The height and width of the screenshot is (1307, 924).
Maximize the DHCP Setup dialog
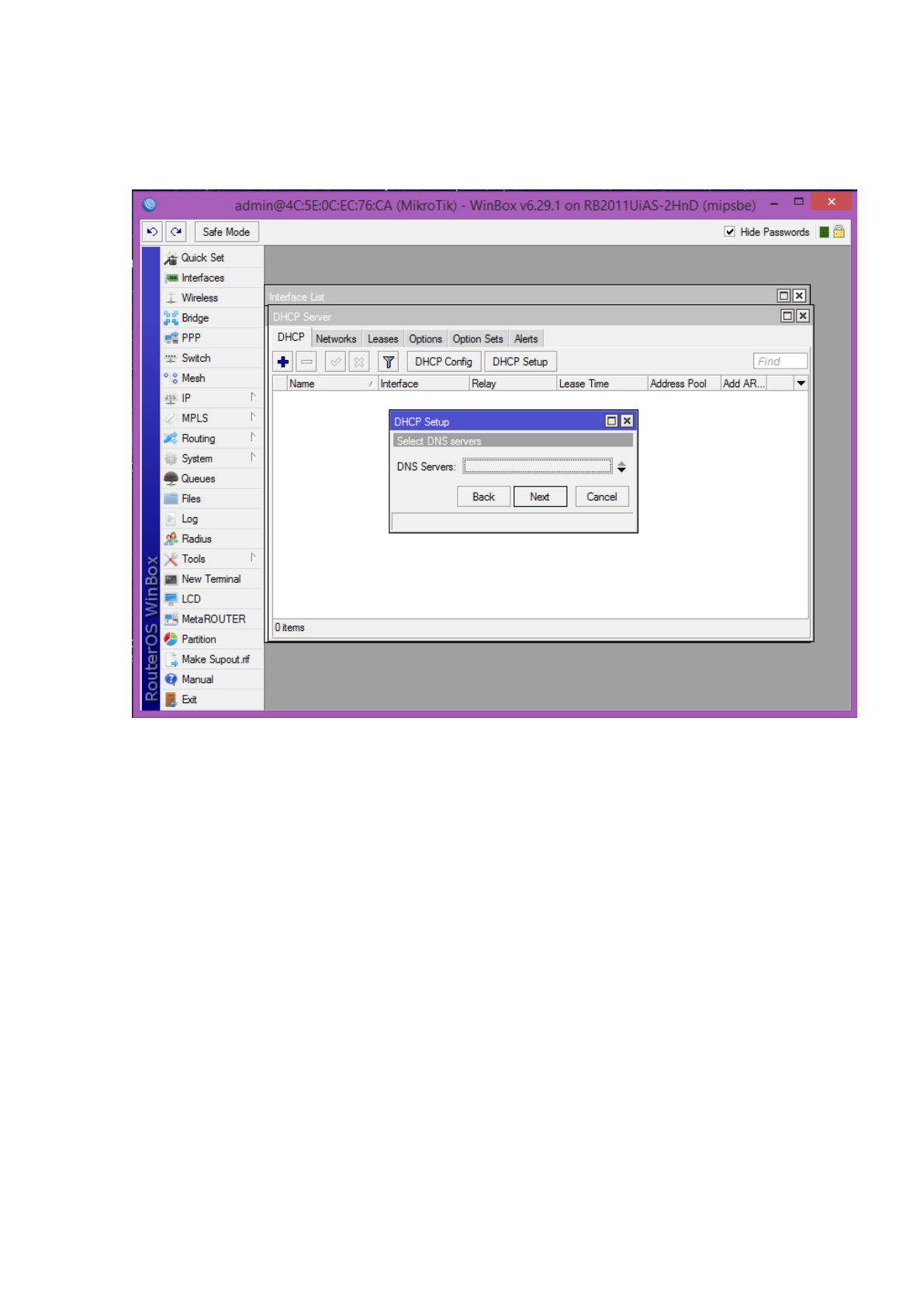(611, 421)
